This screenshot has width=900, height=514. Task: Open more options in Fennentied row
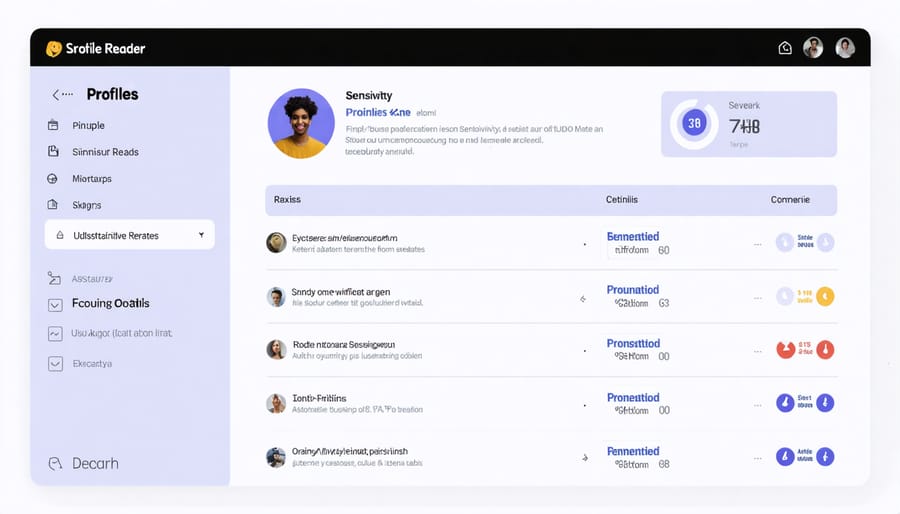(758, 458)
